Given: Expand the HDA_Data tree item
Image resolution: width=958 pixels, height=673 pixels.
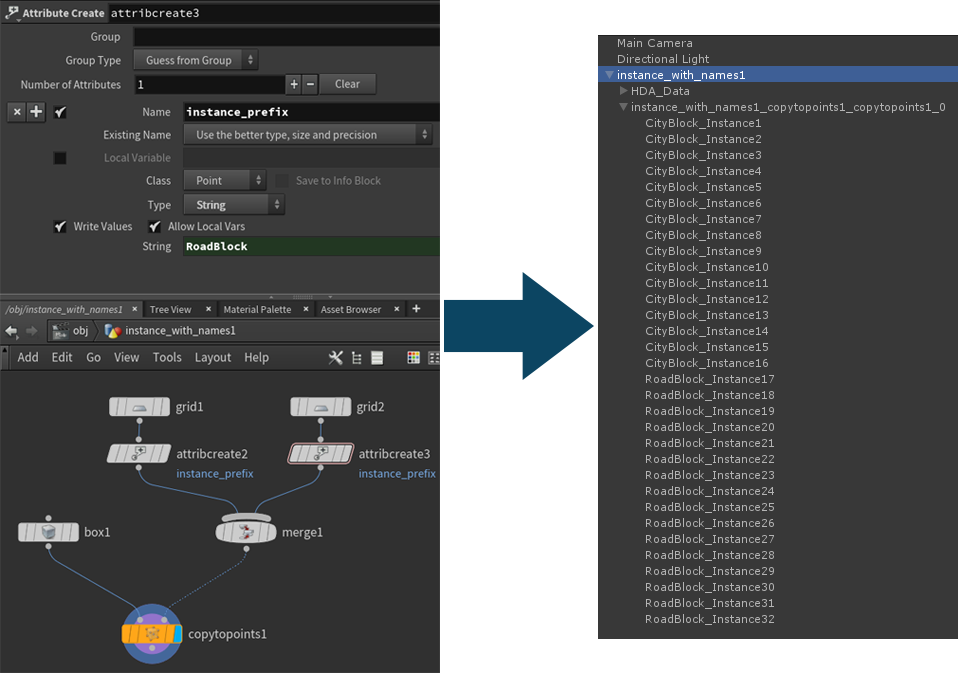Looking at the screenshot, I should point(623,91).
